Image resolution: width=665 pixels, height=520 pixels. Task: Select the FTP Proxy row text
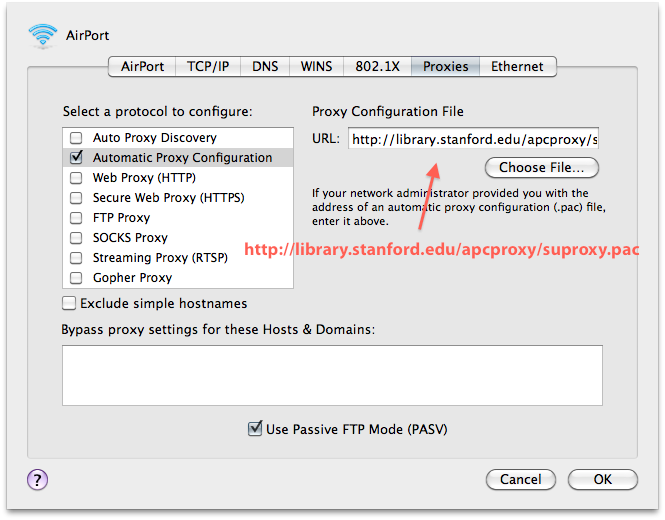click(121, 218)
